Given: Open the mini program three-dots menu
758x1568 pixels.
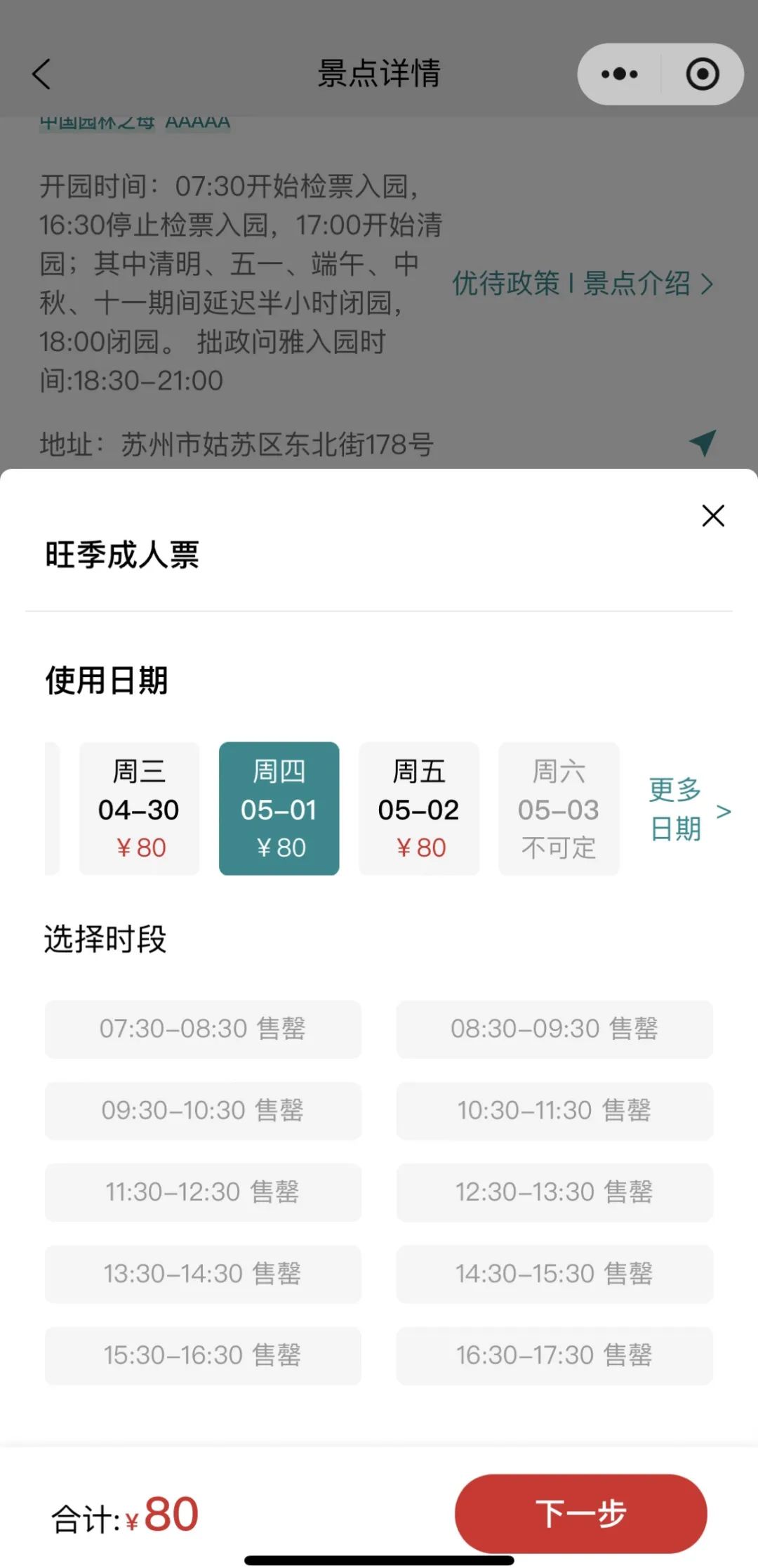Looking at the screenshot, I should click(x=620, y=74).
